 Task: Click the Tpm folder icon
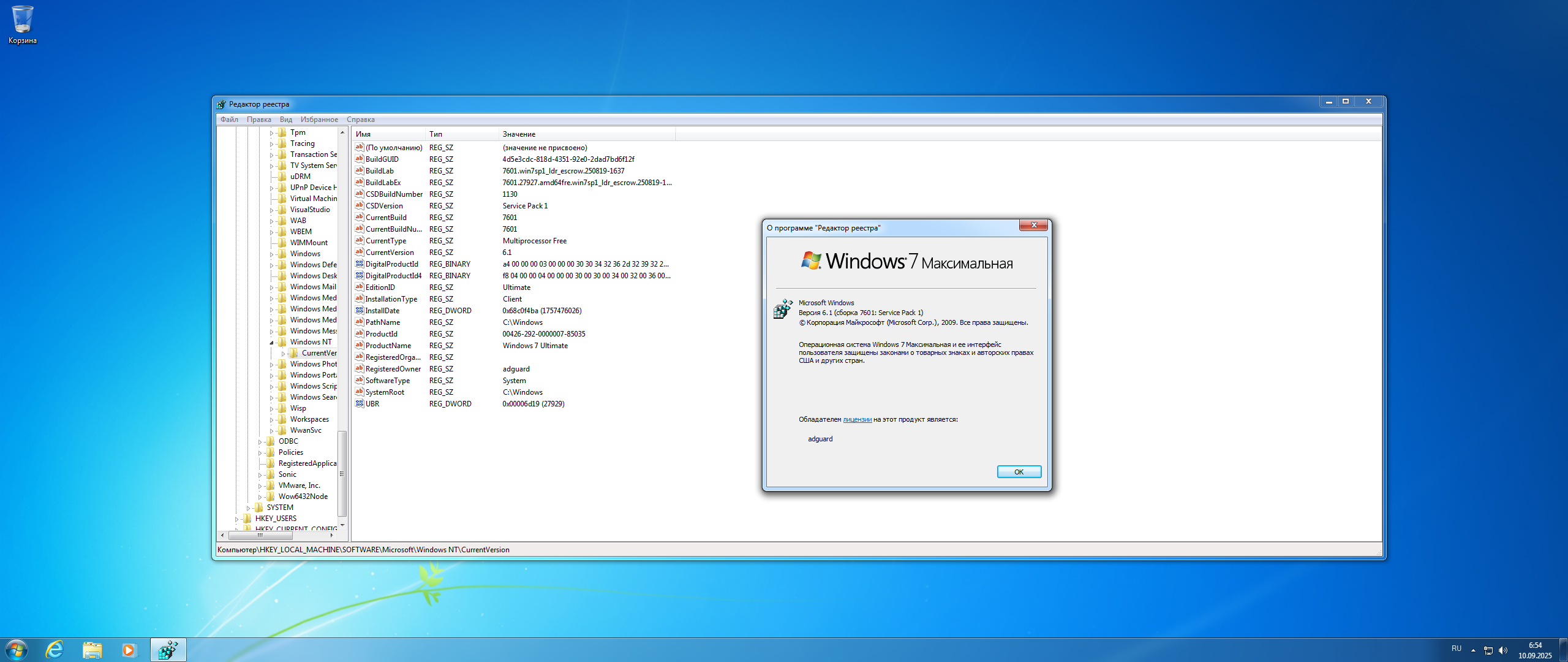click(282, 132)
